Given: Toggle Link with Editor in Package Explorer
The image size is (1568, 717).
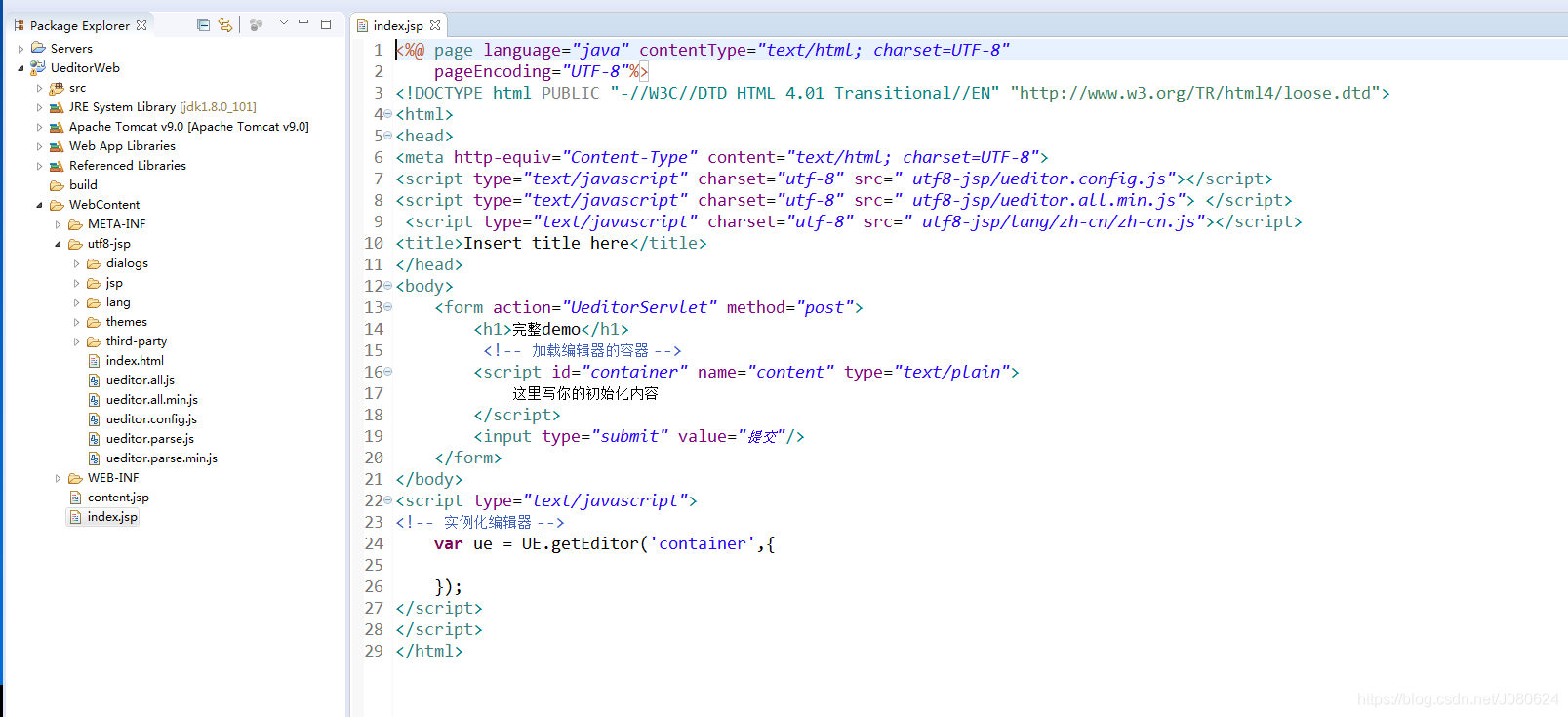Looking at the screenshot, I should coord(225,24).
